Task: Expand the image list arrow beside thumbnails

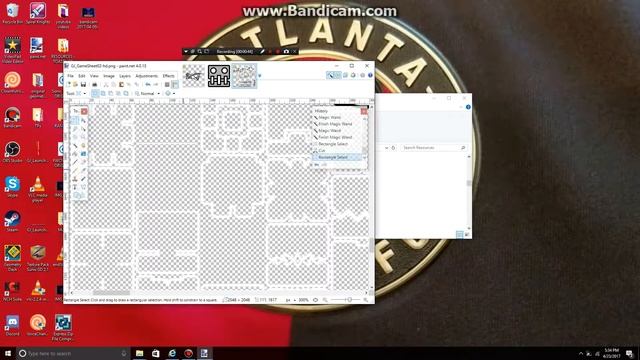Action: coord(260,76)
